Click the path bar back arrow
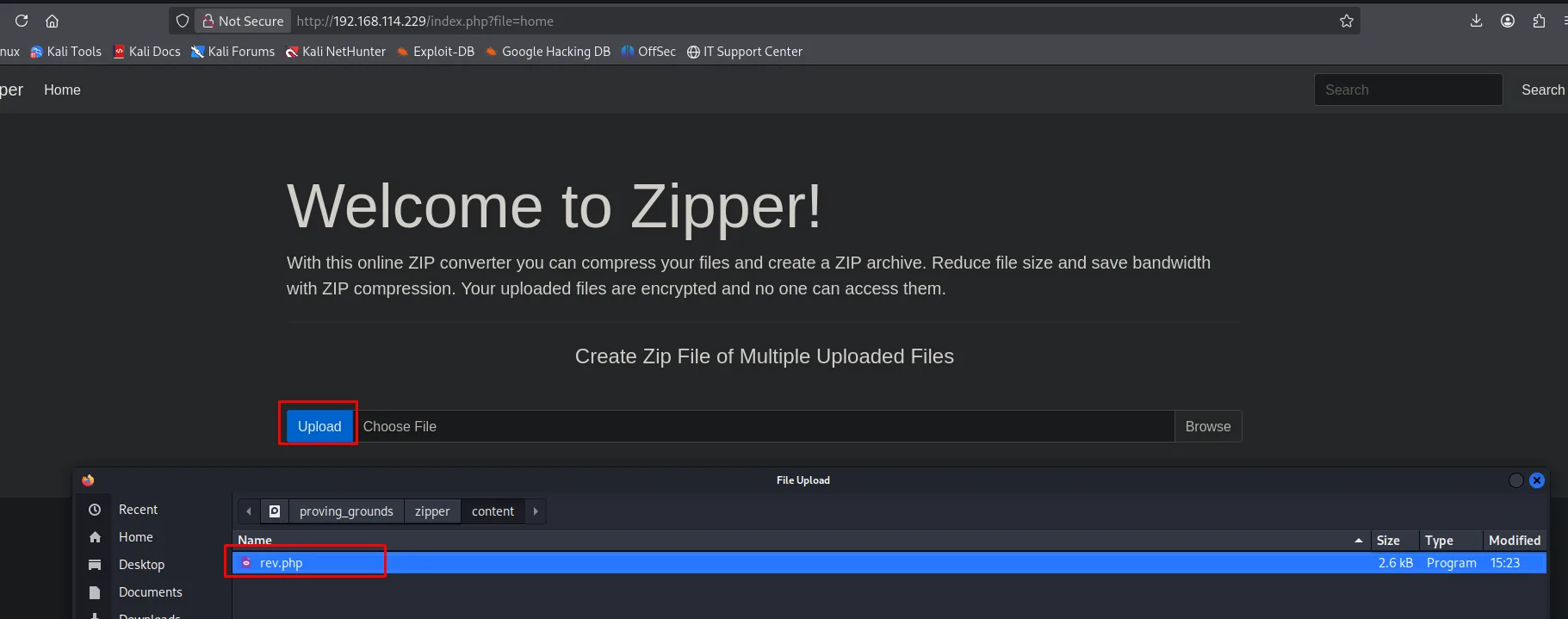1568x619 pixels. pos(249,511)
